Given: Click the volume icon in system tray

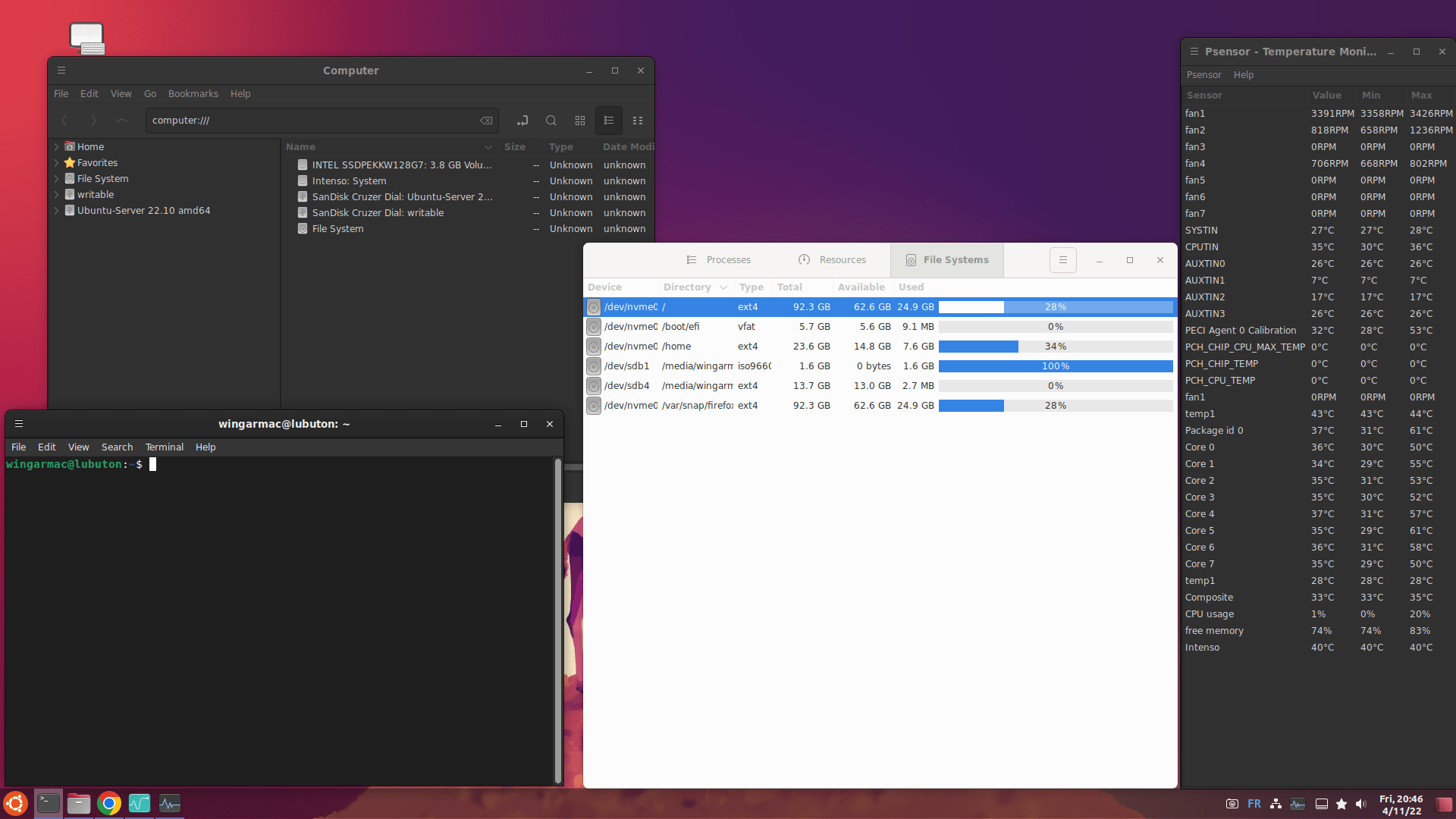Looking at the screenshot, I should coord(1361,804).
